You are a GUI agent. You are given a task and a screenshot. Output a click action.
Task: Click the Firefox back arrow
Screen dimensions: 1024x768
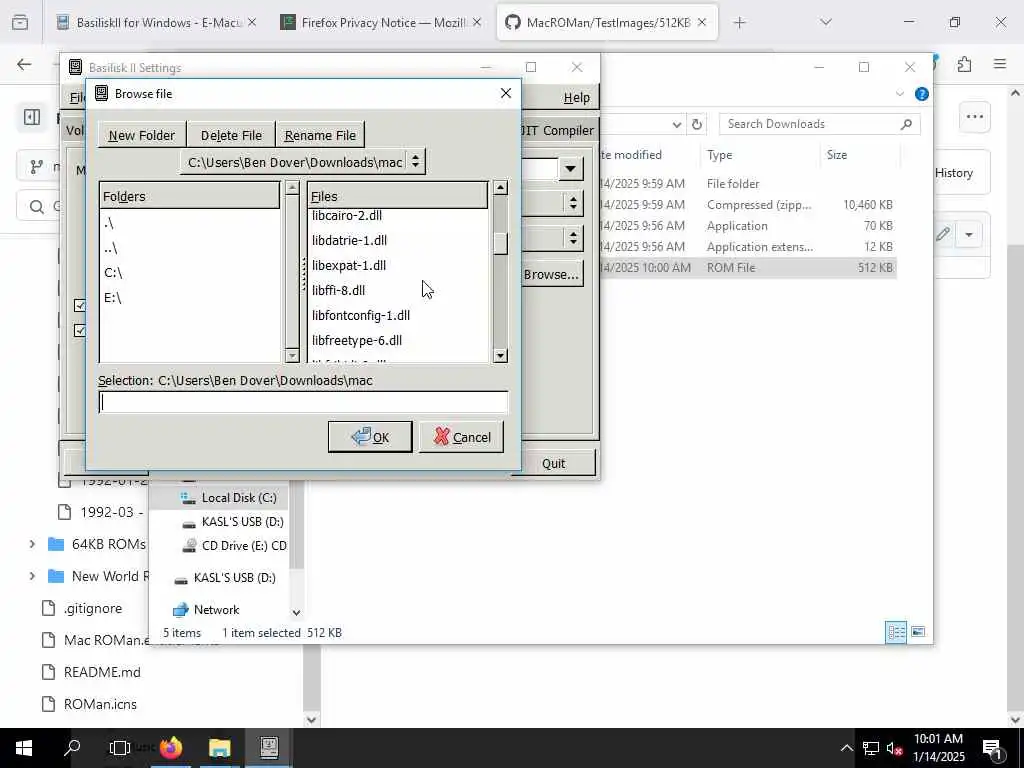(x=24, y=65)
